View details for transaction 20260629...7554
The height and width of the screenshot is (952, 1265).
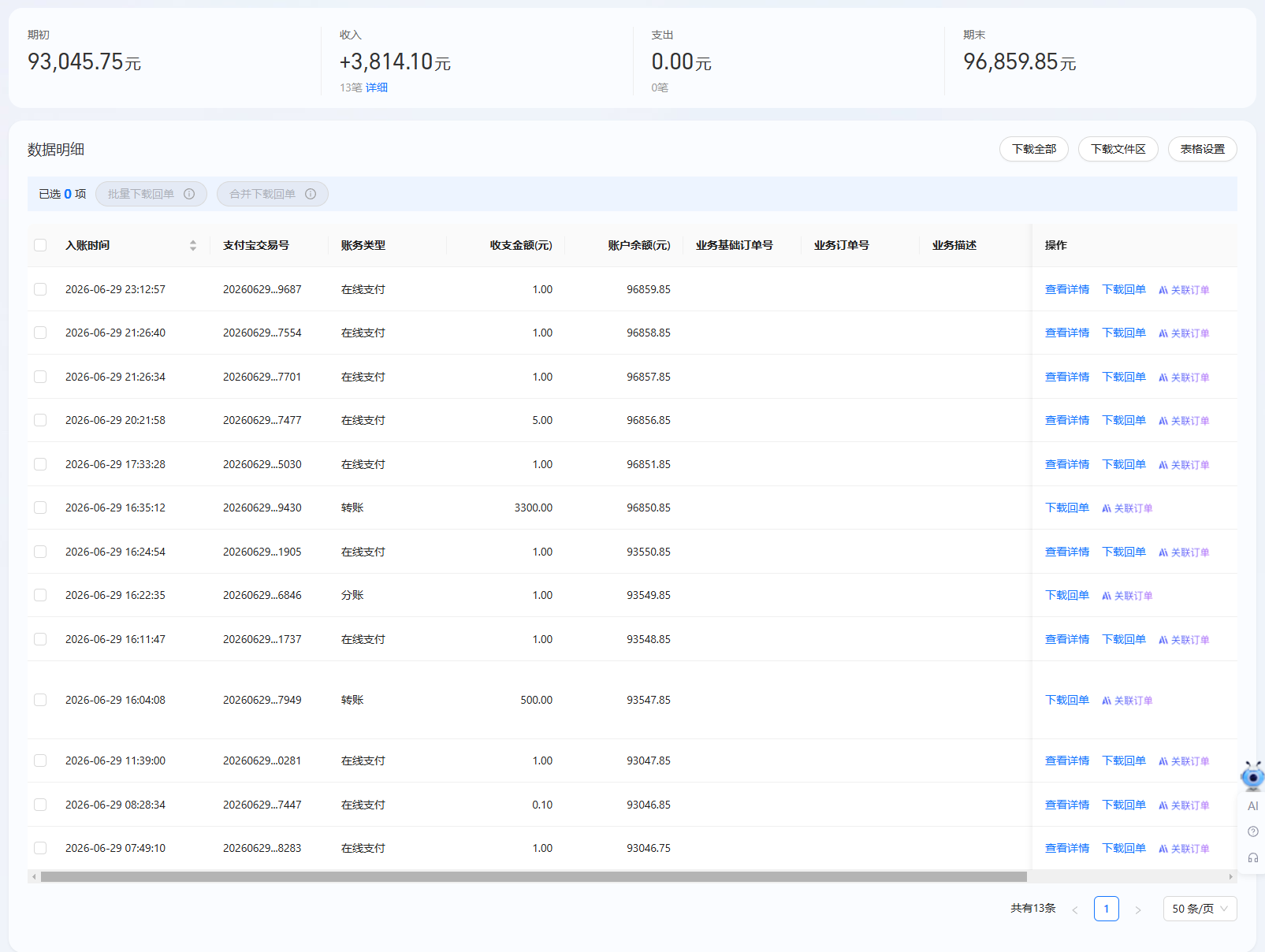point(1067,333)
